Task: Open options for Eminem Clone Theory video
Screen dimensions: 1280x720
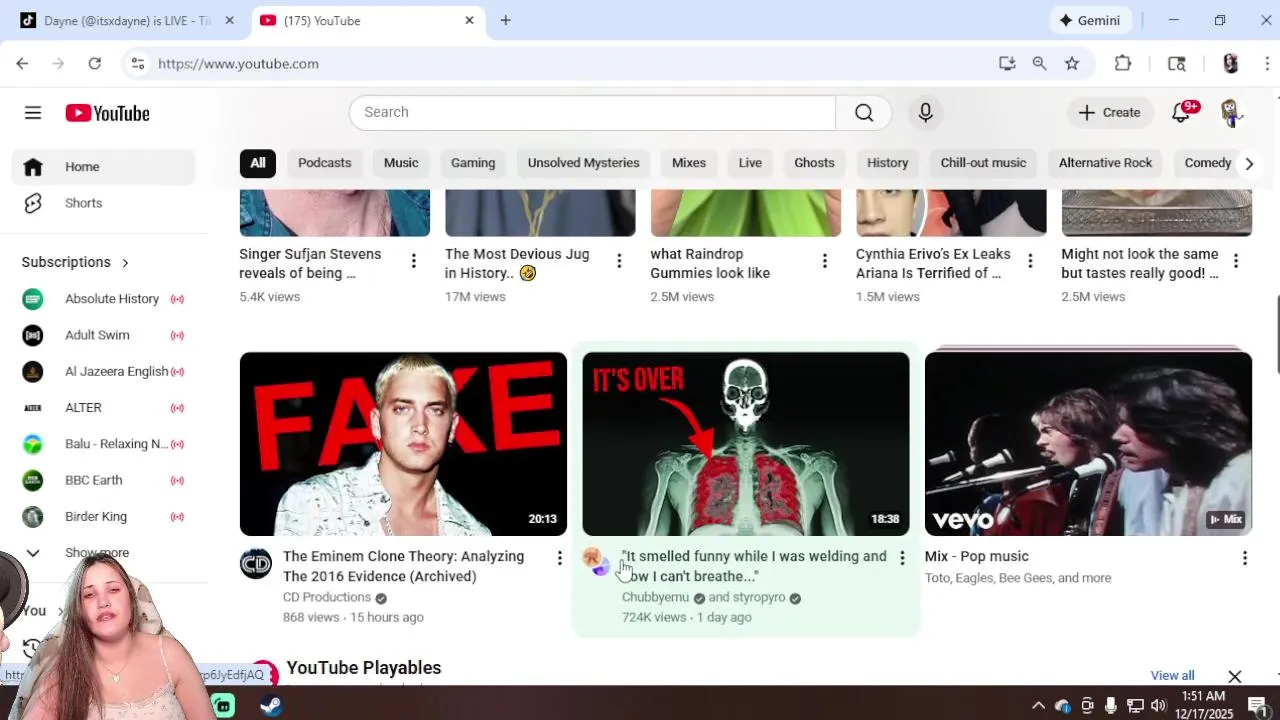Action: click(560, 558)
